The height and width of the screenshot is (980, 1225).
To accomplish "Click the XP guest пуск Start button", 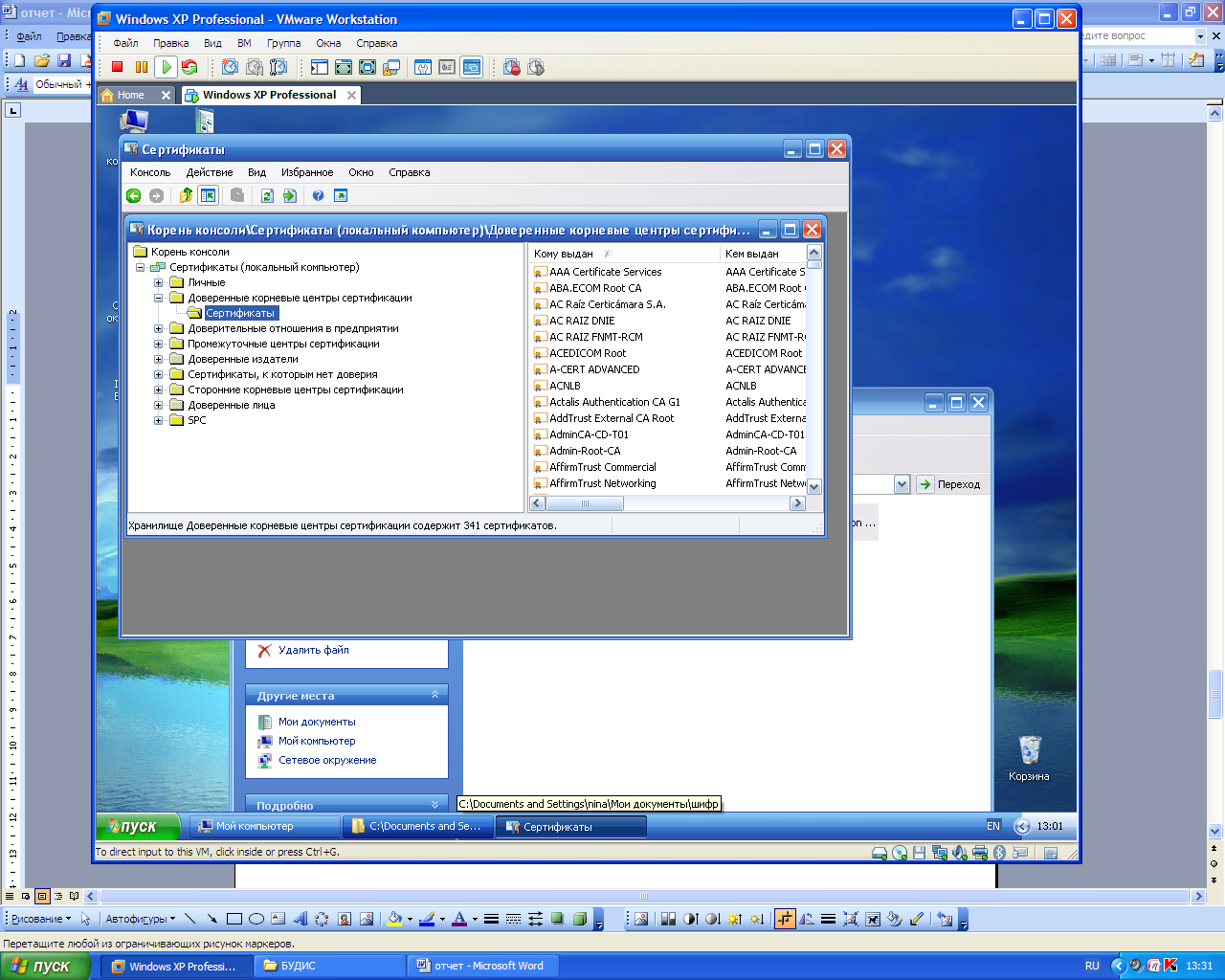I will [139, 826].
